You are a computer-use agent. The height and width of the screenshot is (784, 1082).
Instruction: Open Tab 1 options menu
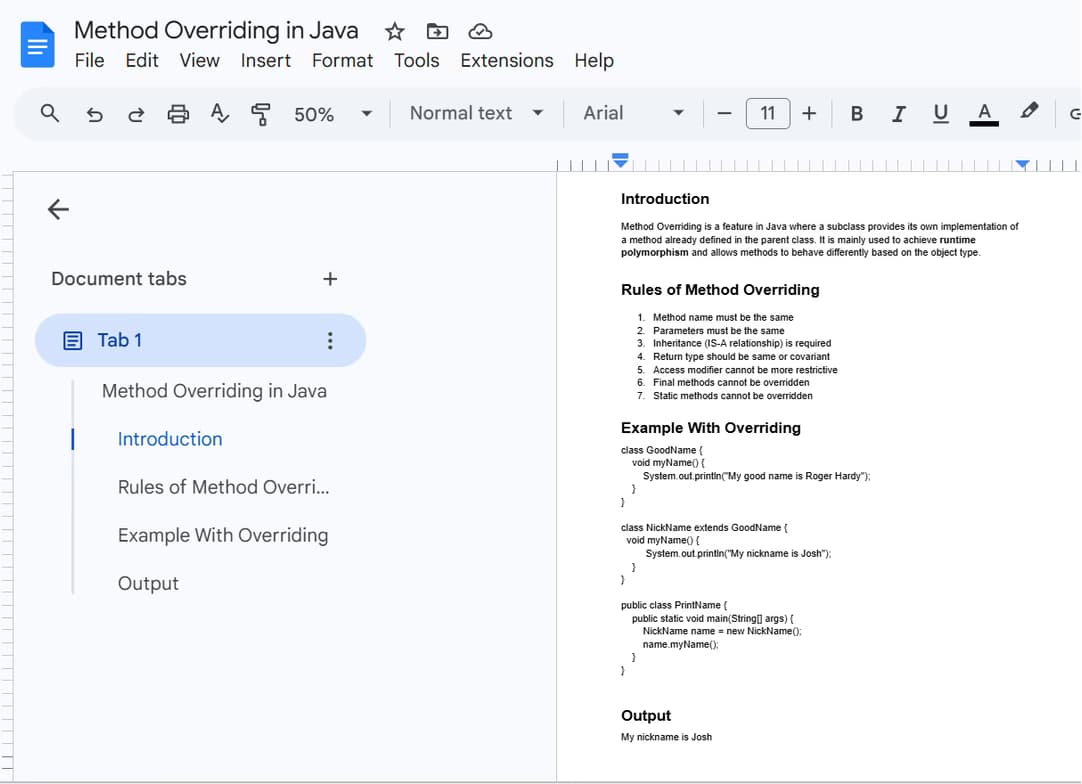coord(330,340)
